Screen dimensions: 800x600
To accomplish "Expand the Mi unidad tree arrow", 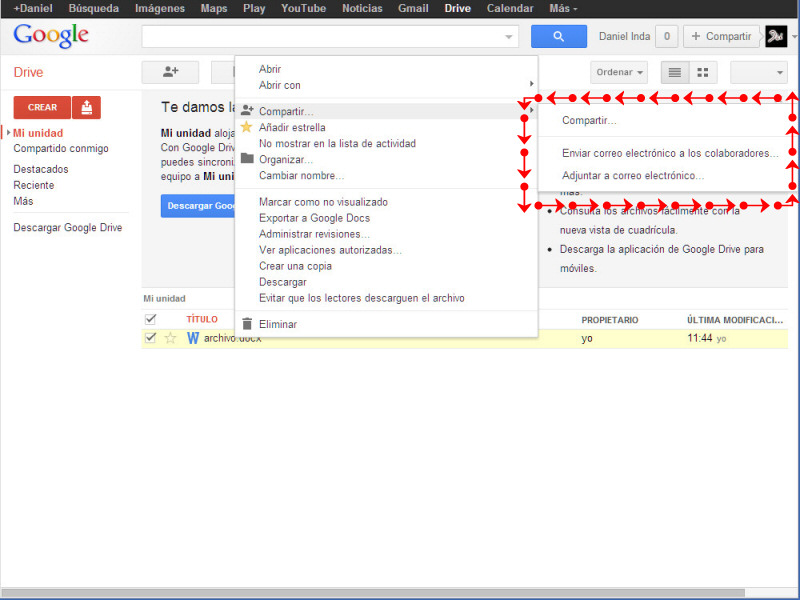I will click(x=8, y=133).
